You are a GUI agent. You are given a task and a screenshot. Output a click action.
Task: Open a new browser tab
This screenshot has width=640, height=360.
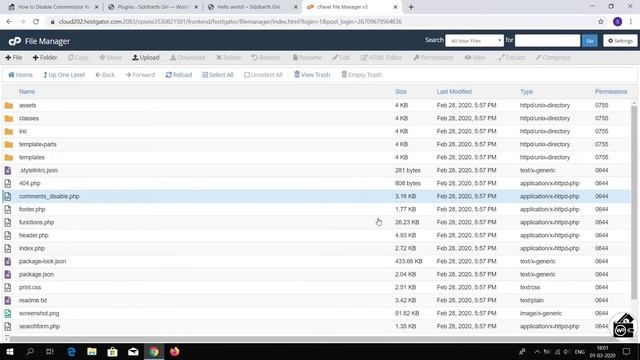pyautogui.click(x=411, y=7)
